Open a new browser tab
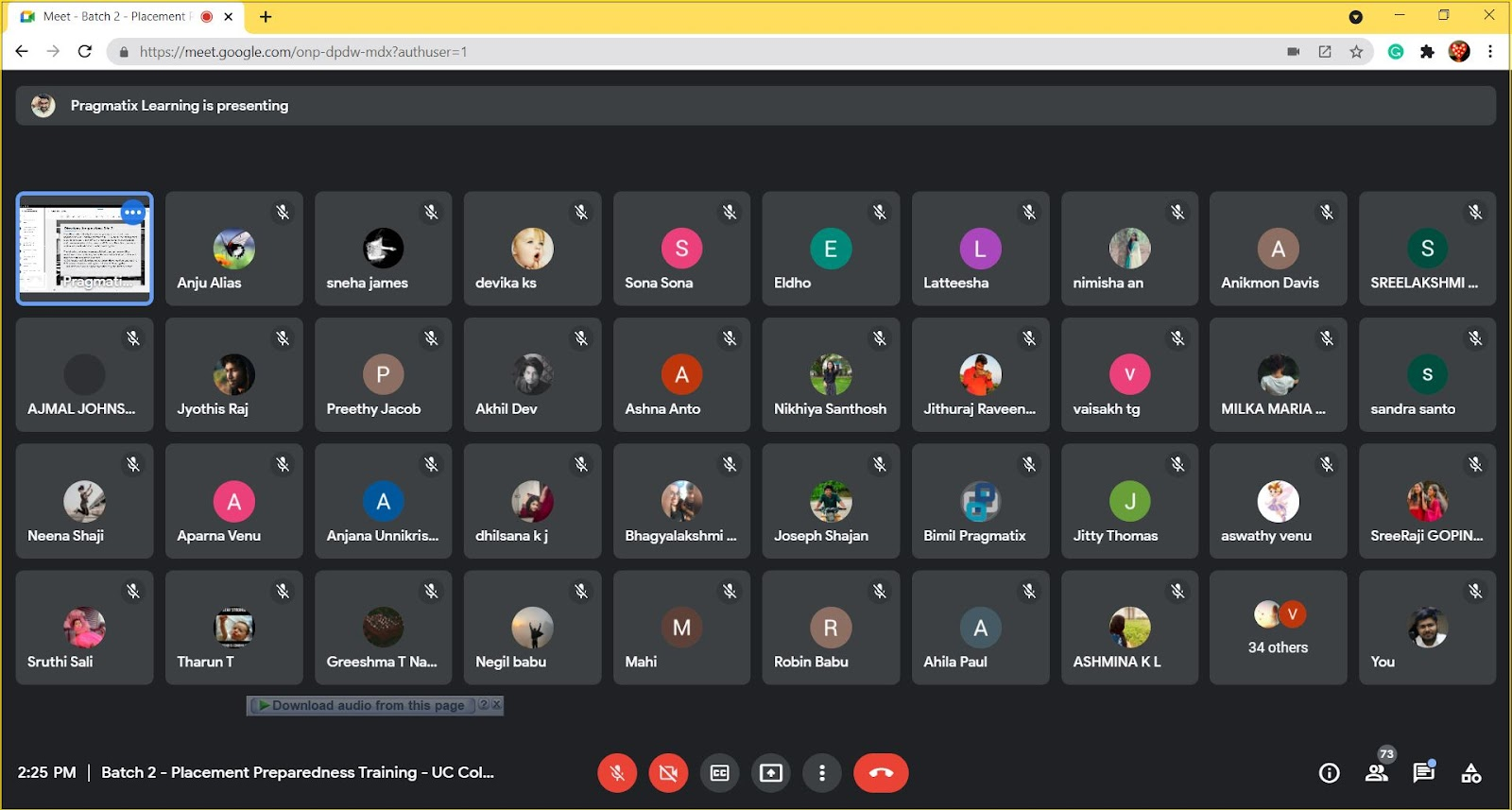The image size is (1512, 810). (266, 17)
